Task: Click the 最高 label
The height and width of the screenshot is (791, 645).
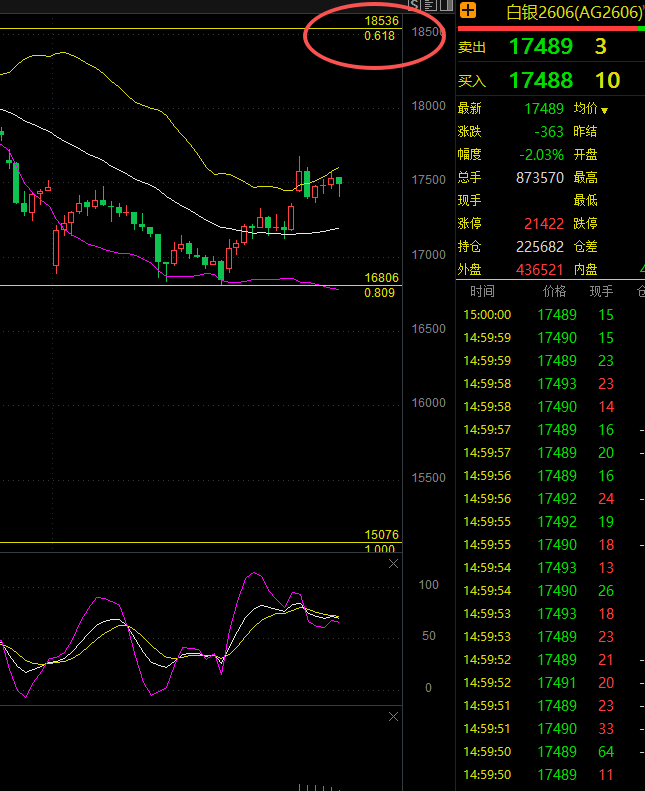Action: point(585,178)
